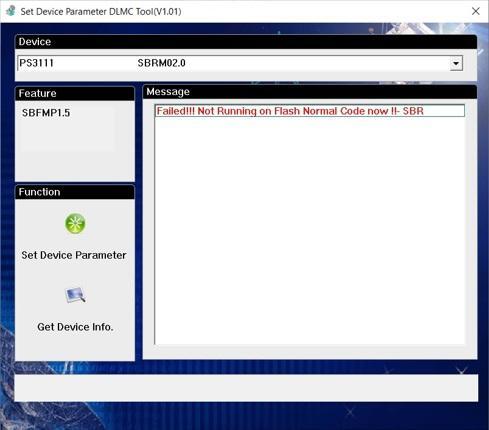Viewport: 489px width, 430px height.
Task: Expand the Device dropdown arrow
Action: (x=456, y=63)
